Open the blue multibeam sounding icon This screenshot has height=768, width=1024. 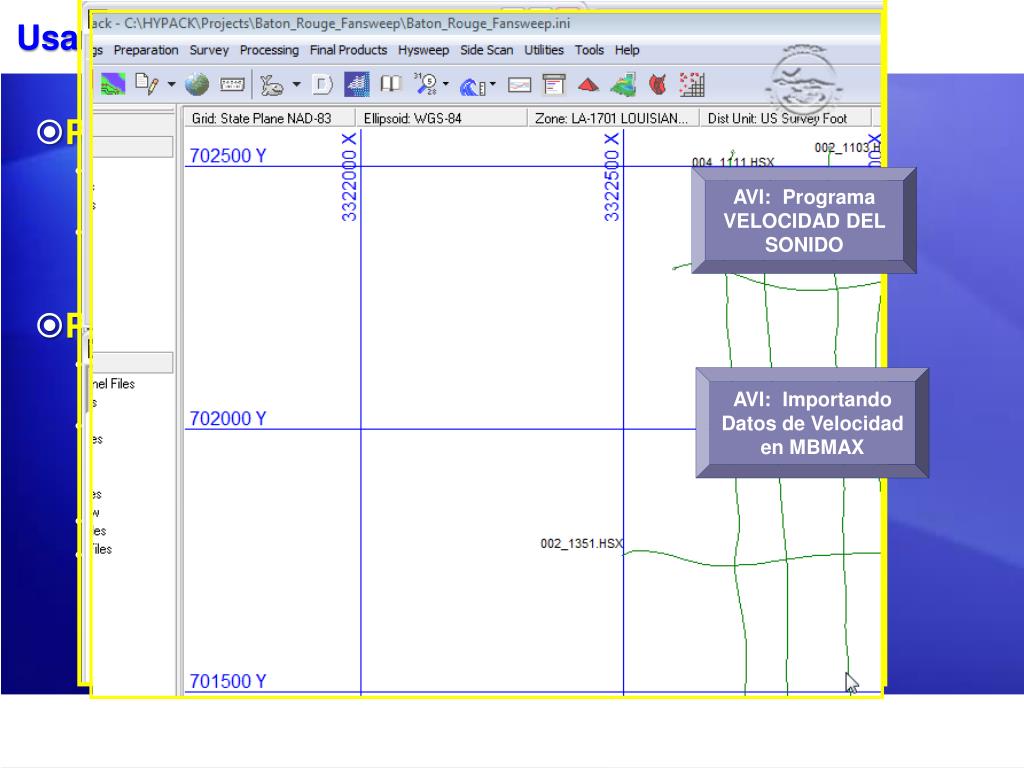click(357, 84)
